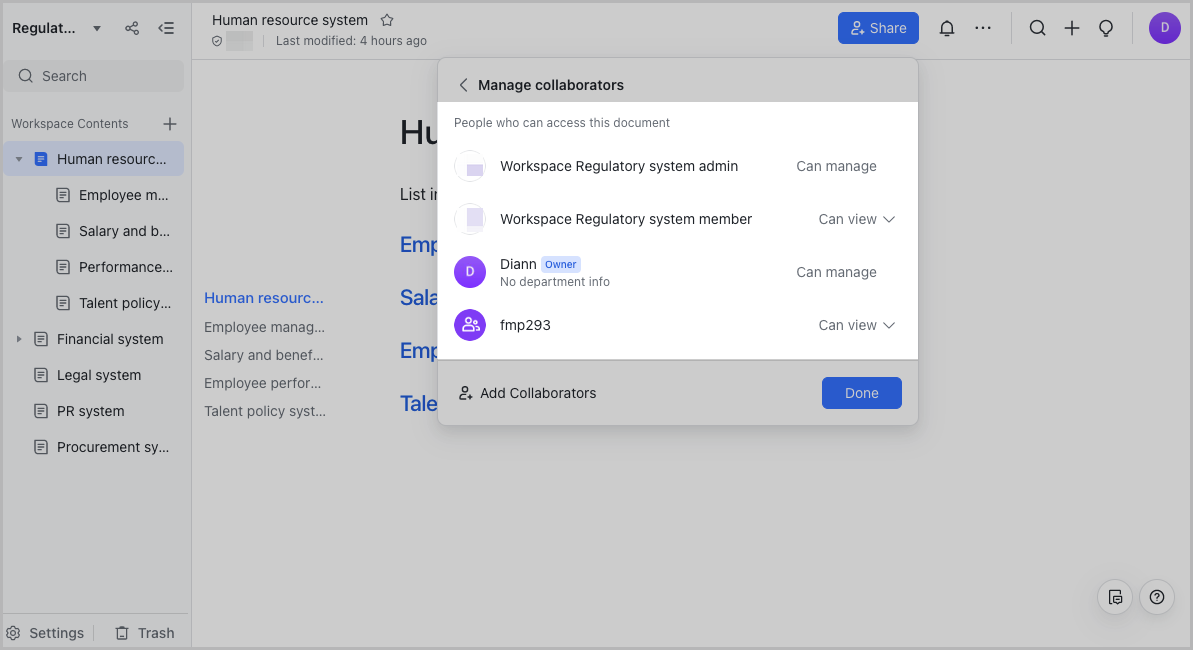Click the plus icon in top bar

point(1071,28)
